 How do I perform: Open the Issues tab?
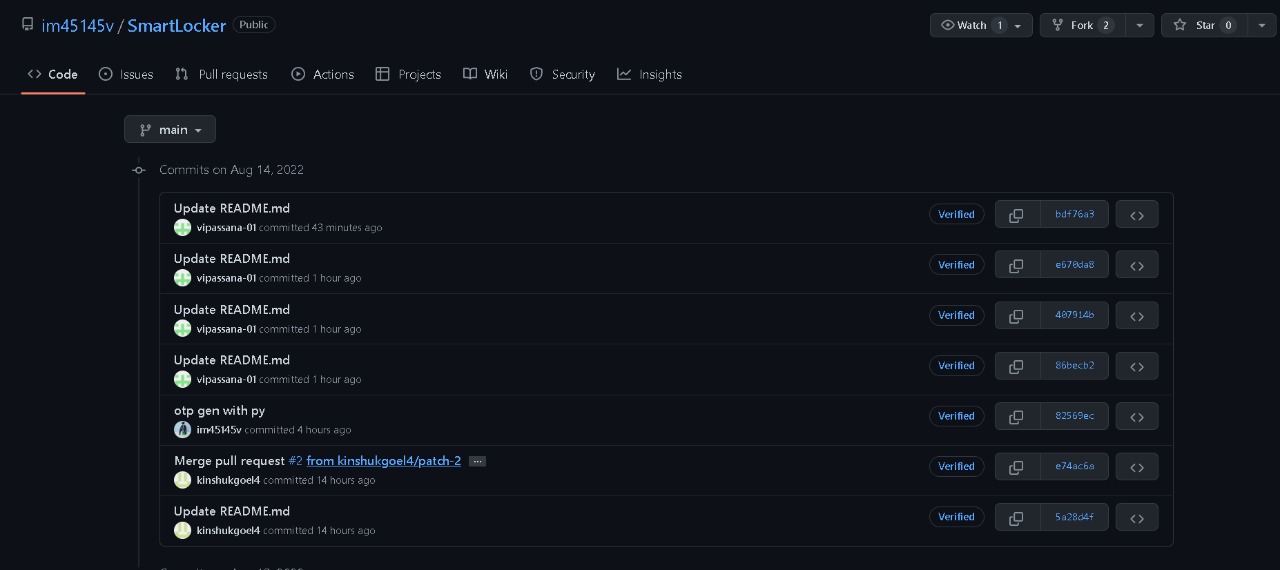tap(126, 74)
